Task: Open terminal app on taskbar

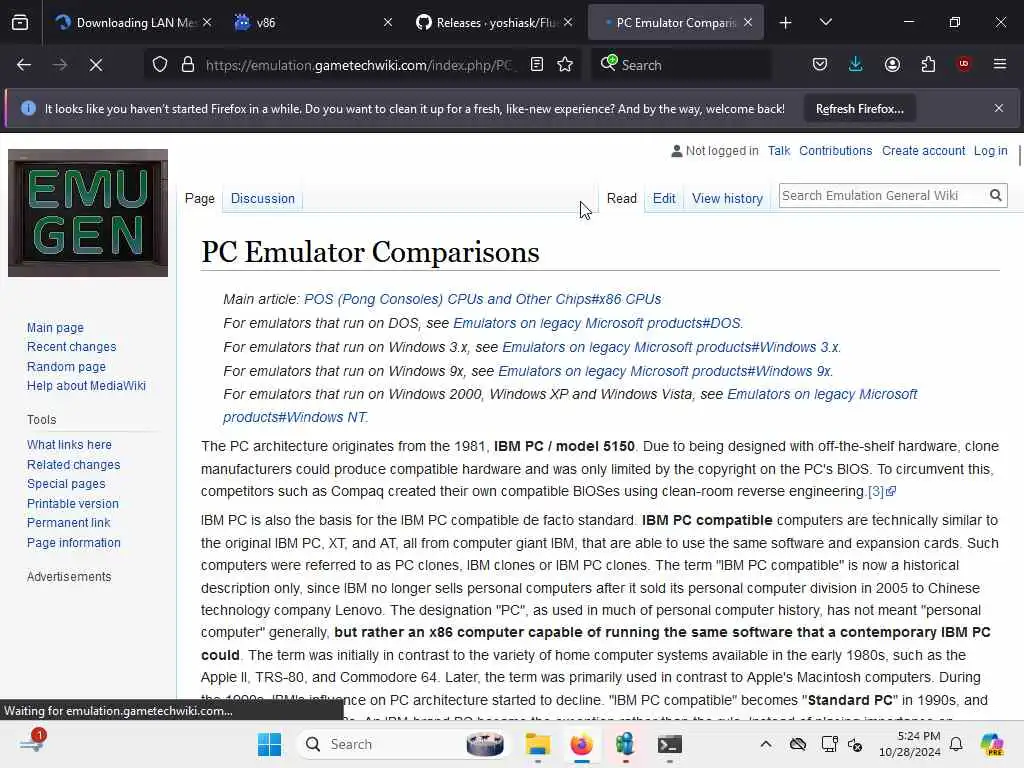Action: [x=669, y=744]
